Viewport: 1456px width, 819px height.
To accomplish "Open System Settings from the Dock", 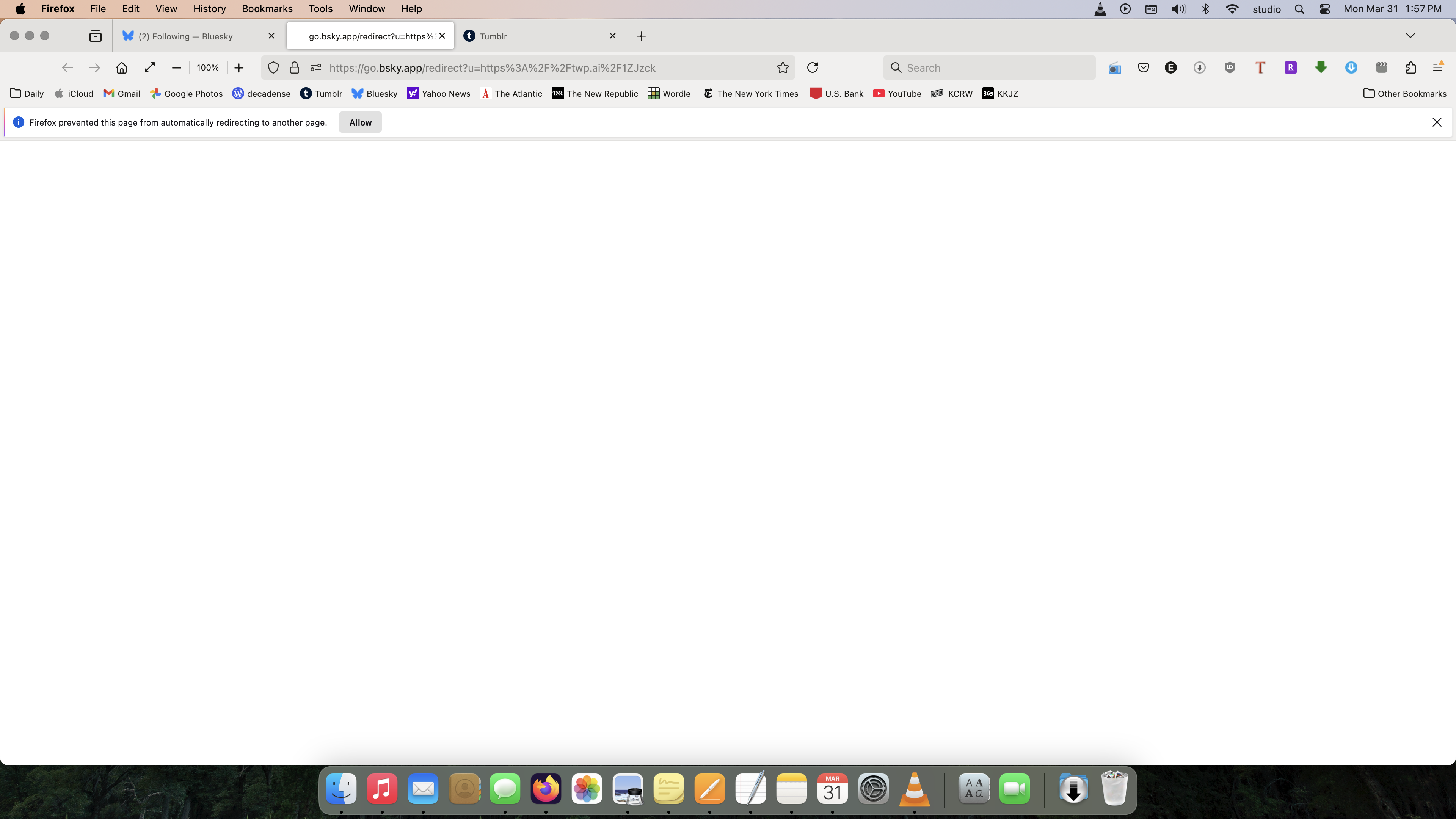I will coord(873,789).
